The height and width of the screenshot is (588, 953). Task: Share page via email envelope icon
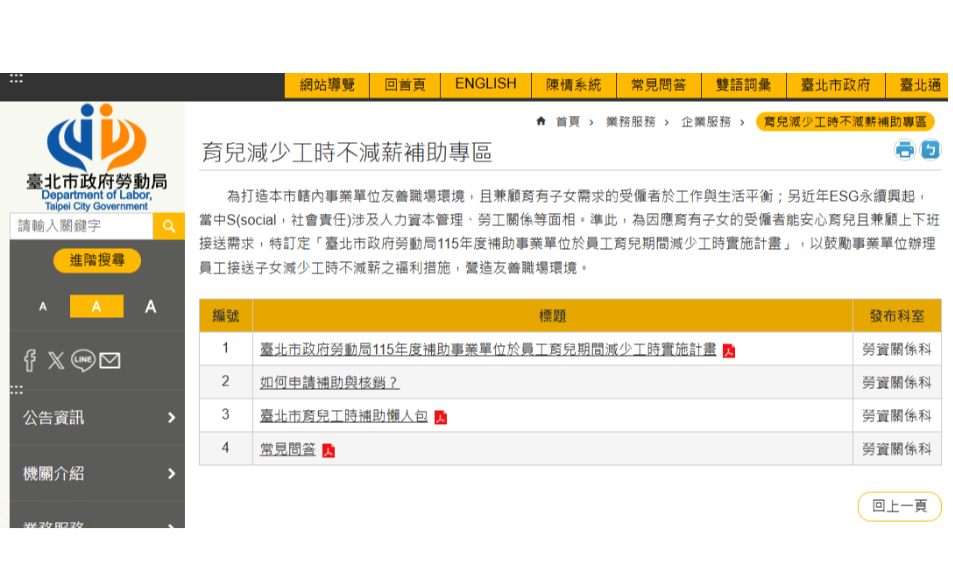110,360
